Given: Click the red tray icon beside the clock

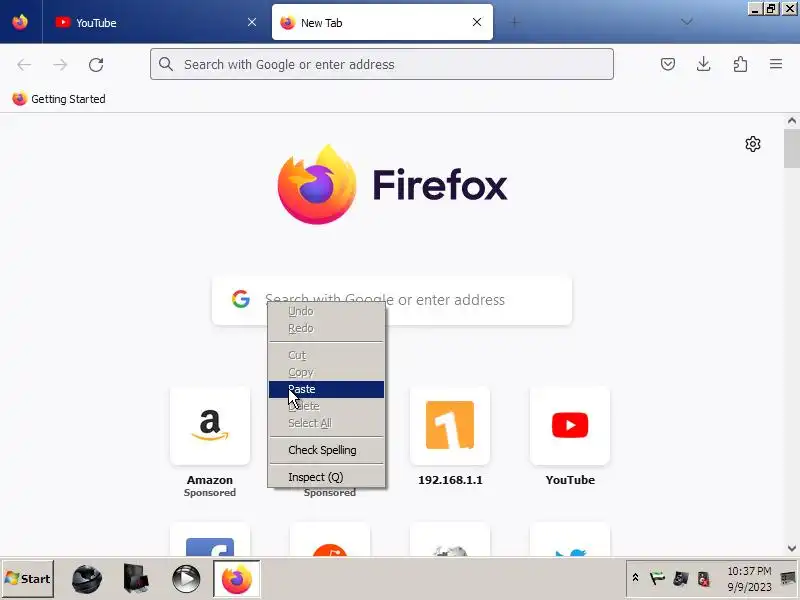Looking at the screenshot, I should (704, 579).
